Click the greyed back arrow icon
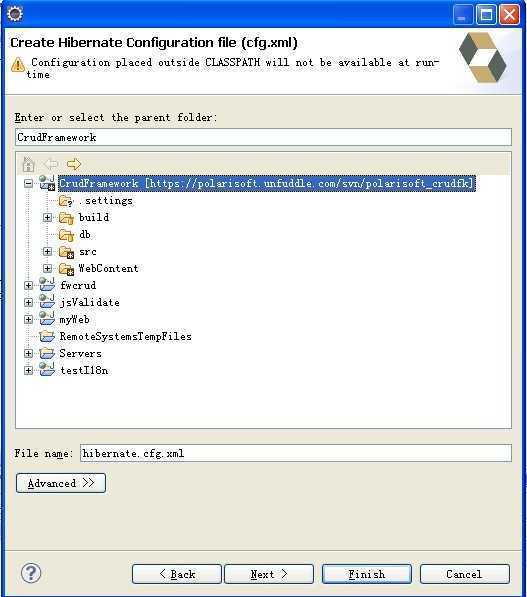527x597 pixels. point(51,164)
